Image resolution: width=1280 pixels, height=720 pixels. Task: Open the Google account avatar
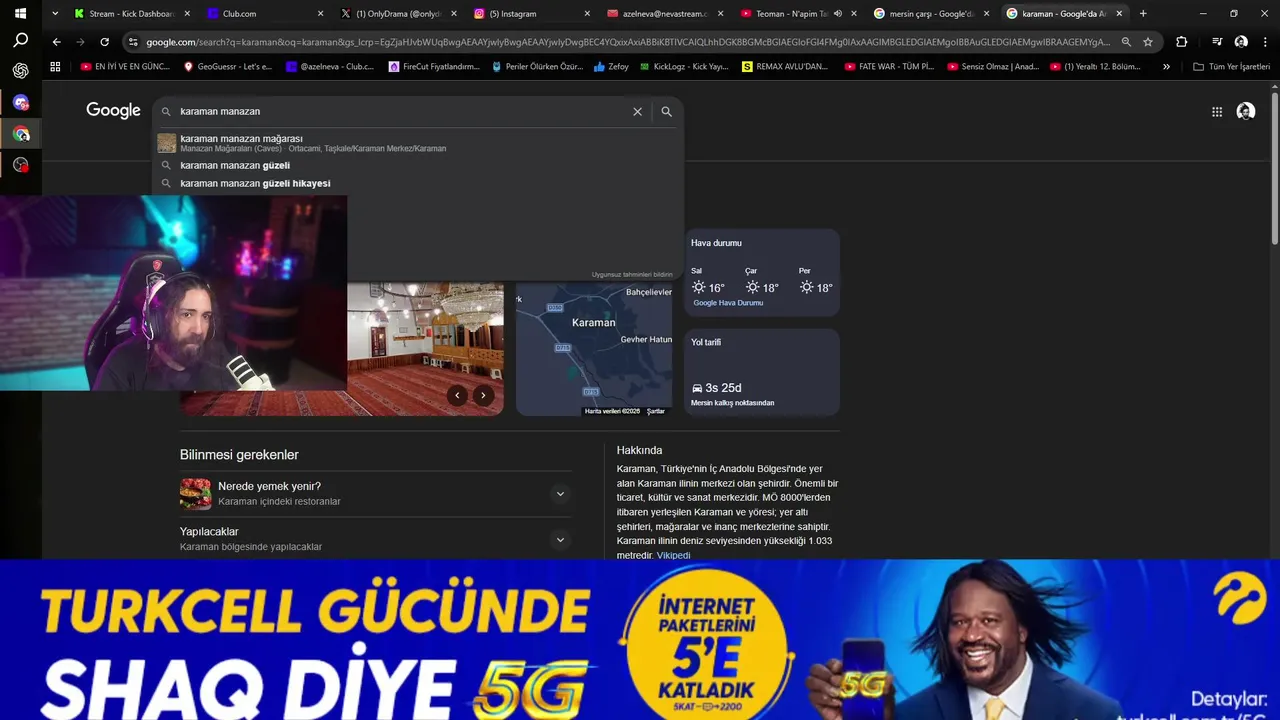(1246, 112)
